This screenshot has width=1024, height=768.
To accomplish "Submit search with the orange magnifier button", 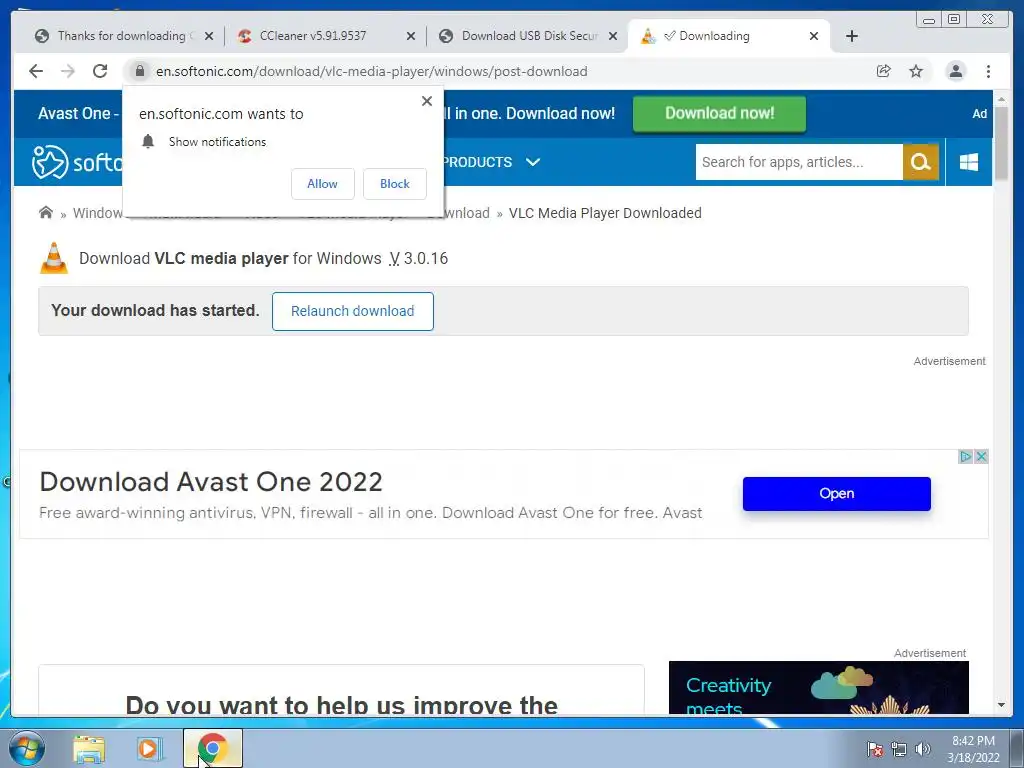I will point(921,162).
